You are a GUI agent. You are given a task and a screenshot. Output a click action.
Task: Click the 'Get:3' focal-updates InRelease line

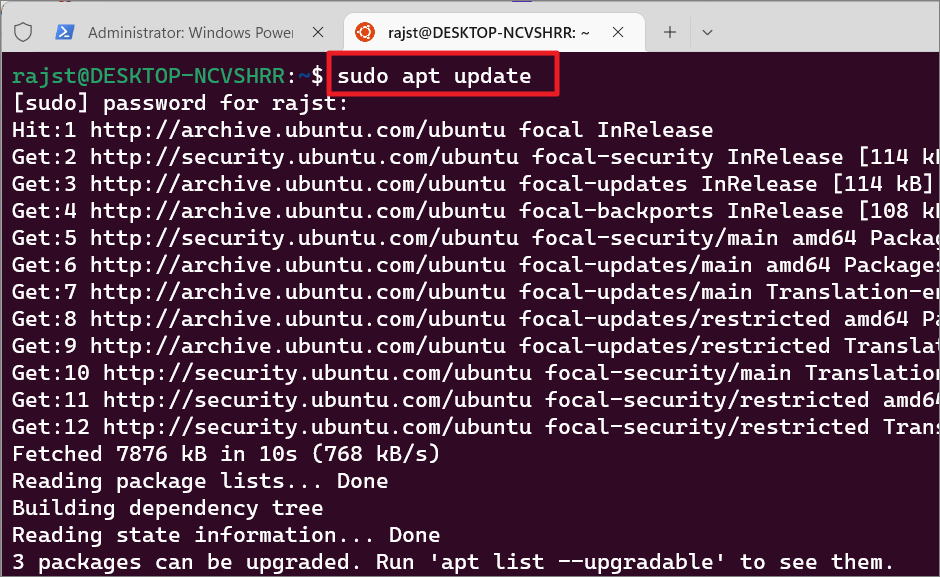472,184
